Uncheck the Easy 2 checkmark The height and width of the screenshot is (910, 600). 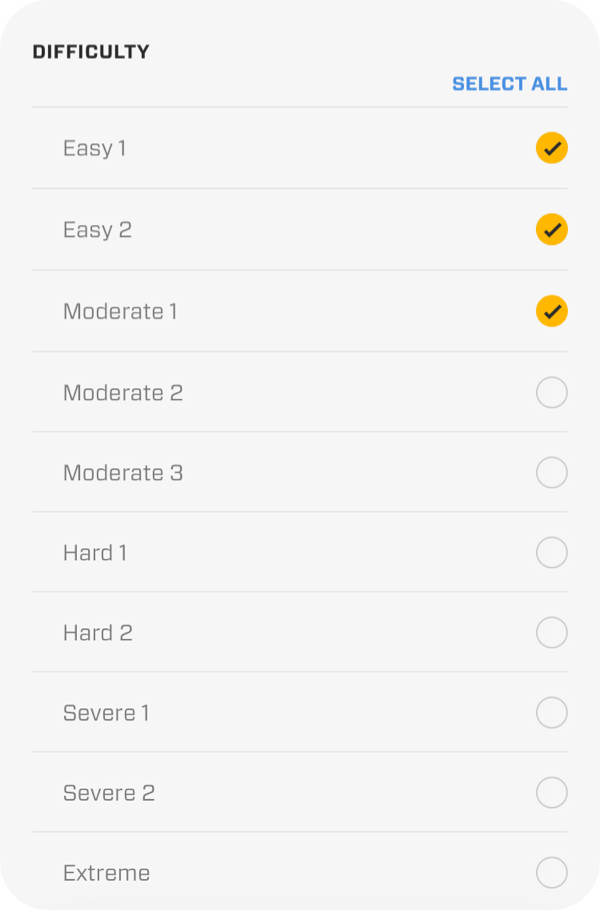tap(551, 230)
